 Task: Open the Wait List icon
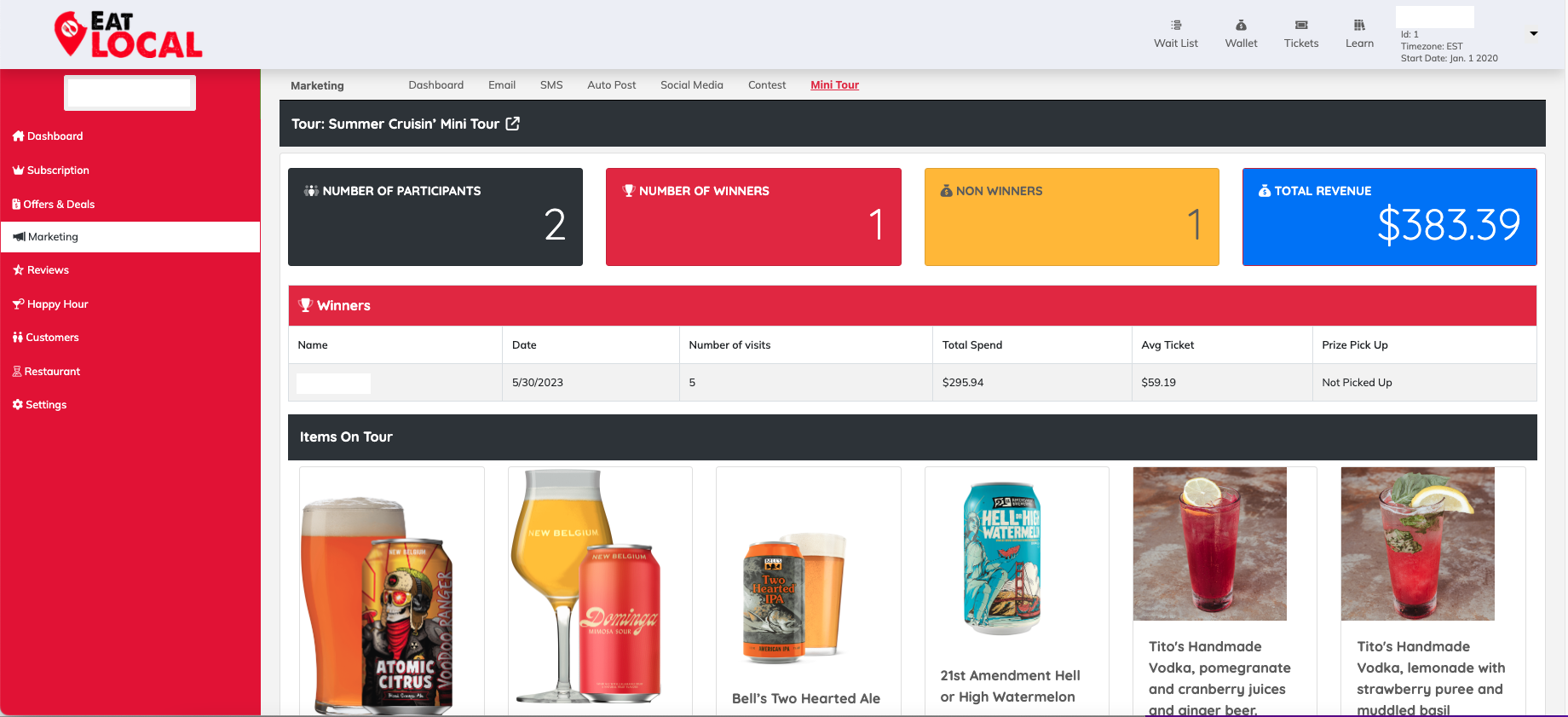(1176, 26)
